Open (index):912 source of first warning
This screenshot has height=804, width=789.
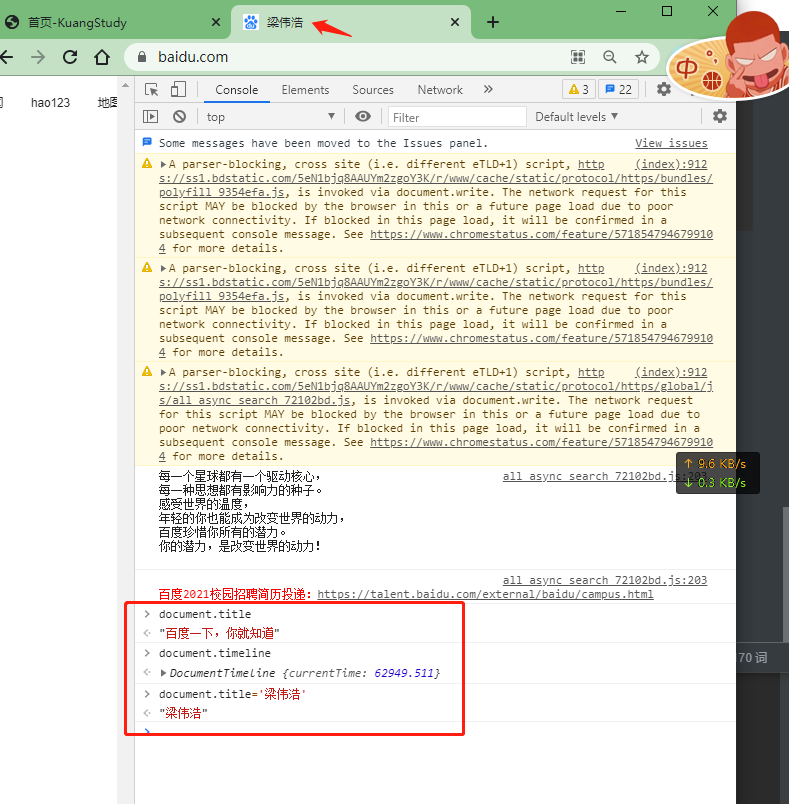coord(671,164)
